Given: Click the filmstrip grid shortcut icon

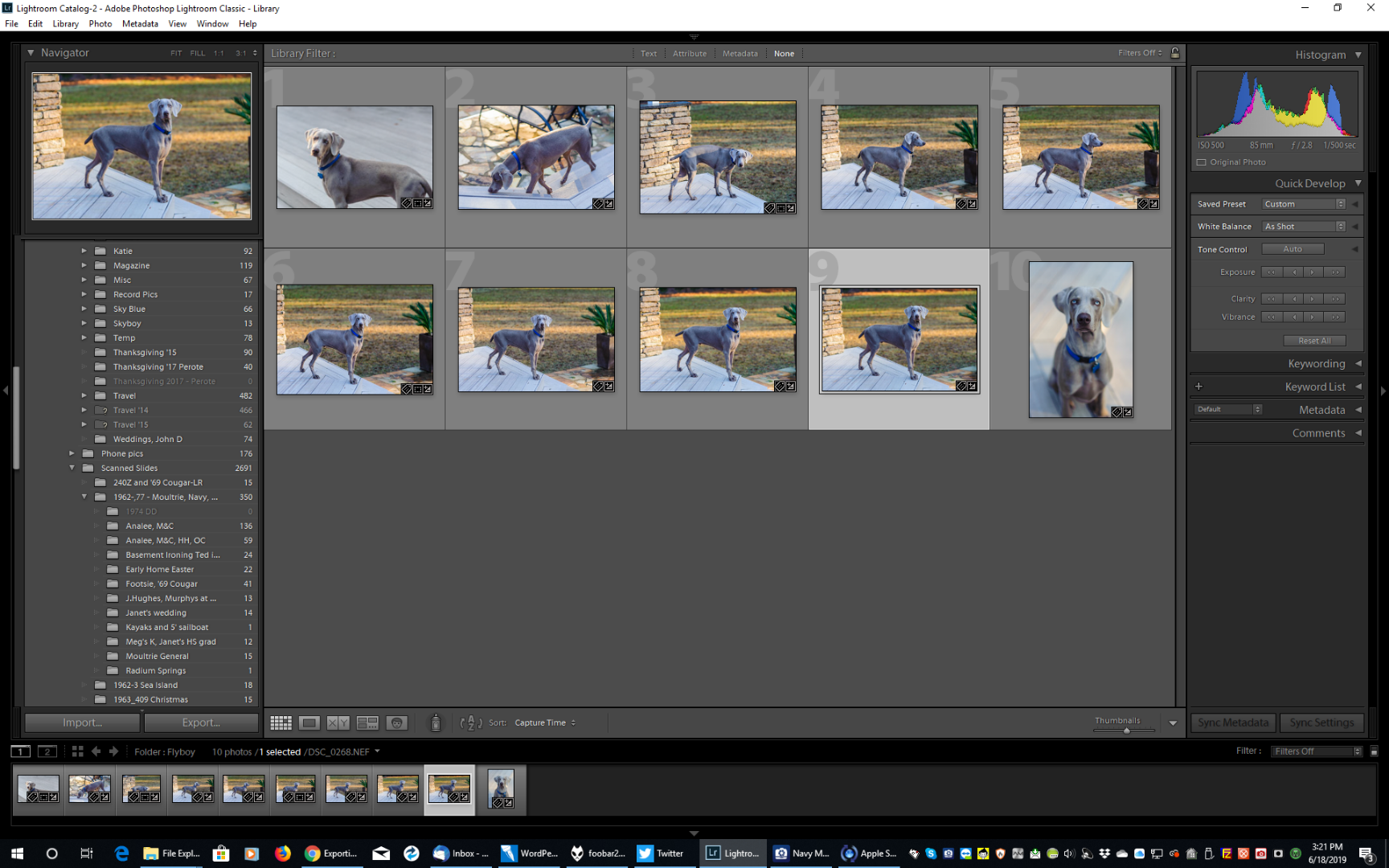Looking at the screenshot, I should [77, 751].
